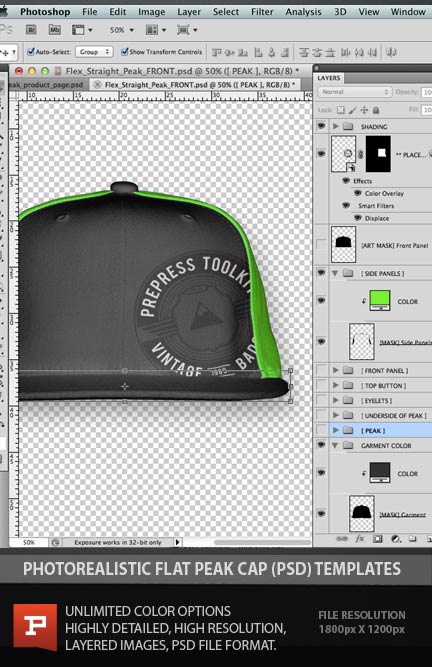
Task: Lock all with padlock icon
Action: tap(376, 110)
